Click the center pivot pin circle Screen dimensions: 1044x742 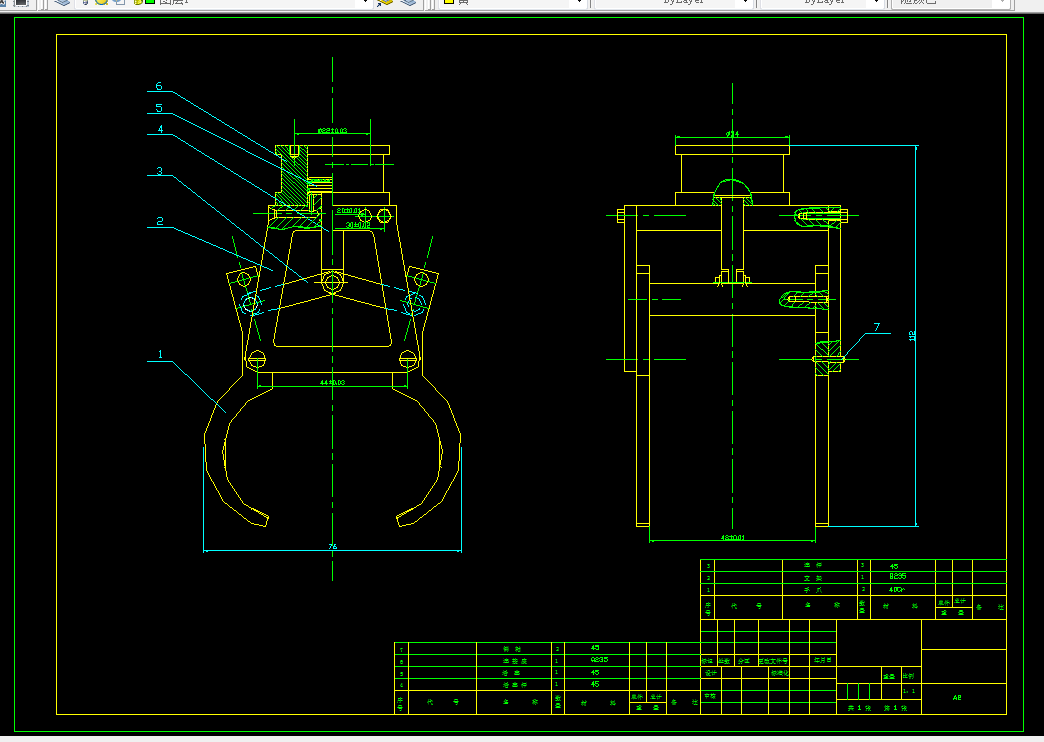pos(332,282)
